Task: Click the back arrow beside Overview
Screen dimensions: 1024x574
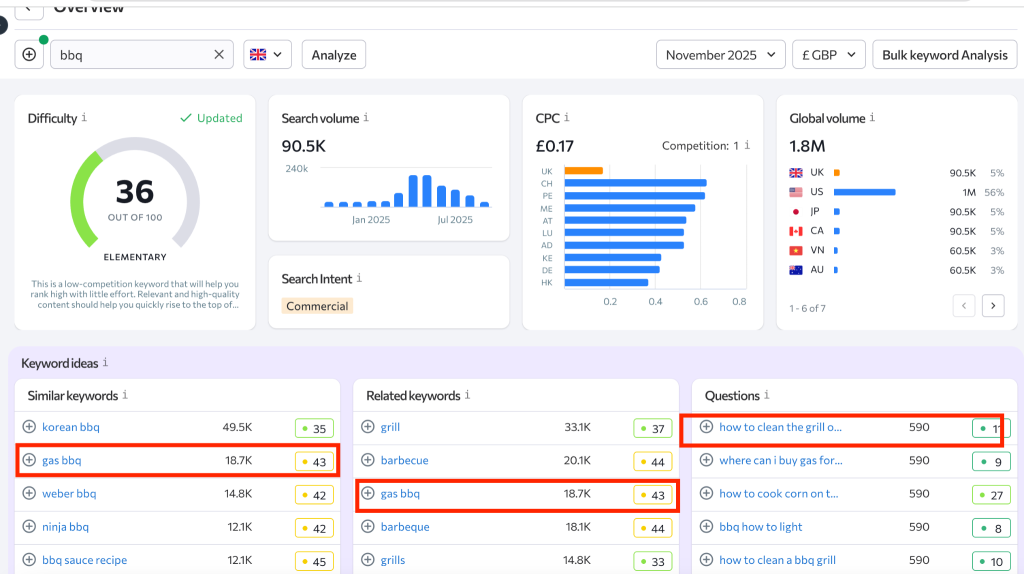Action: (x=29, y=8)
